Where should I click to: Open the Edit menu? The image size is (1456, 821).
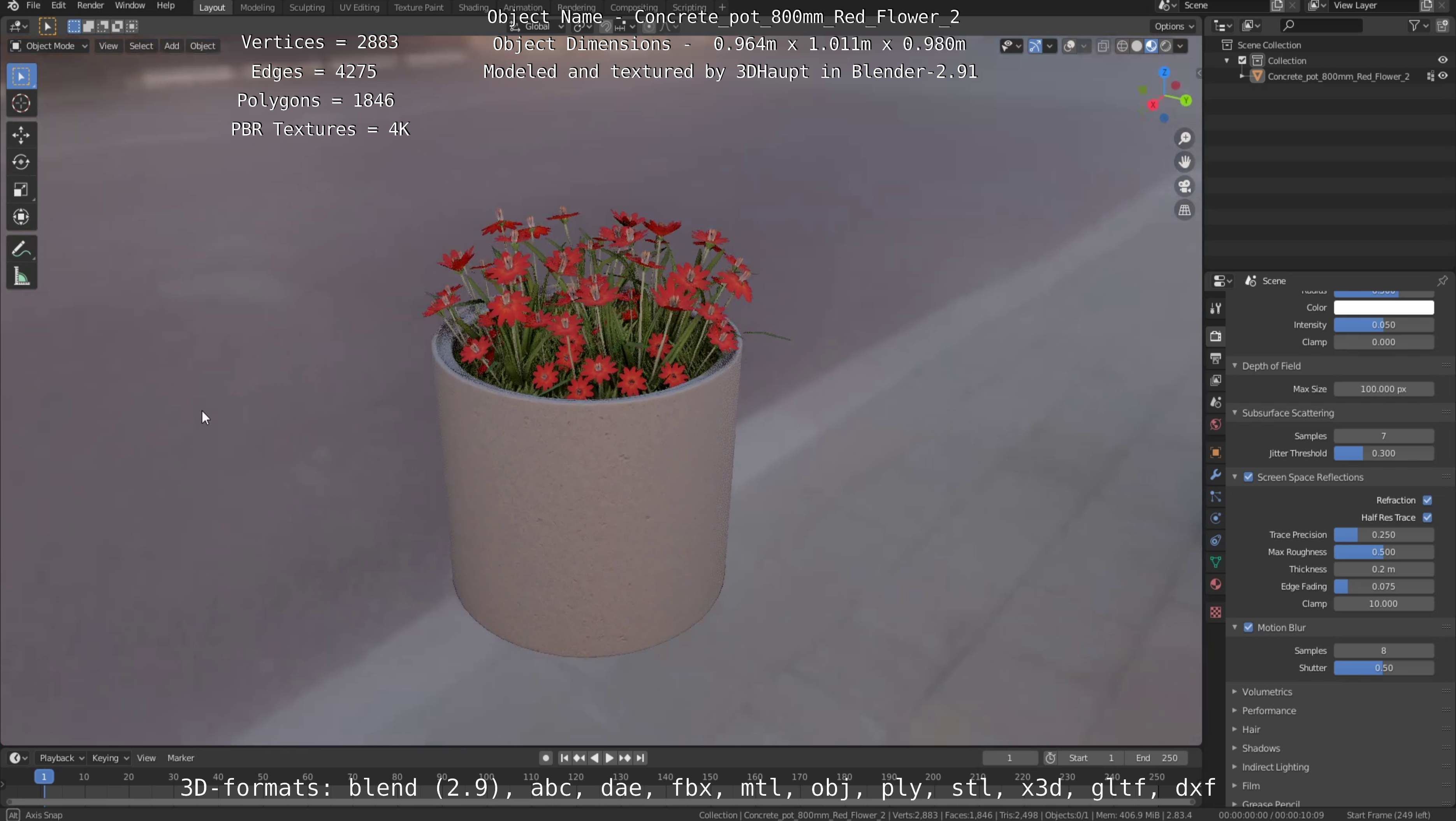point(58,6)
